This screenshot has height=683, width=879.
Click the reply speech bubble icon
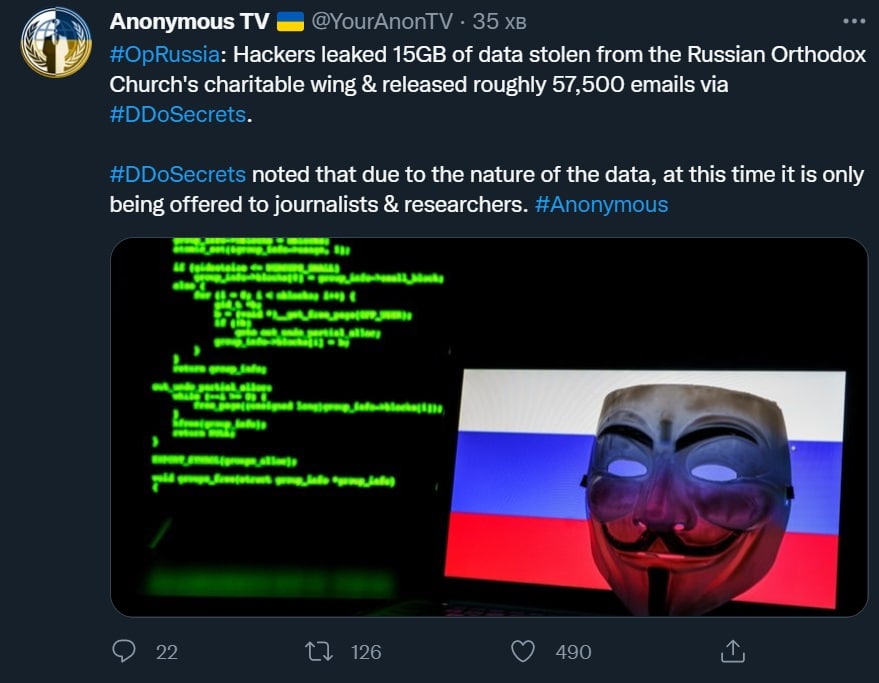click(x=124, y=651)
